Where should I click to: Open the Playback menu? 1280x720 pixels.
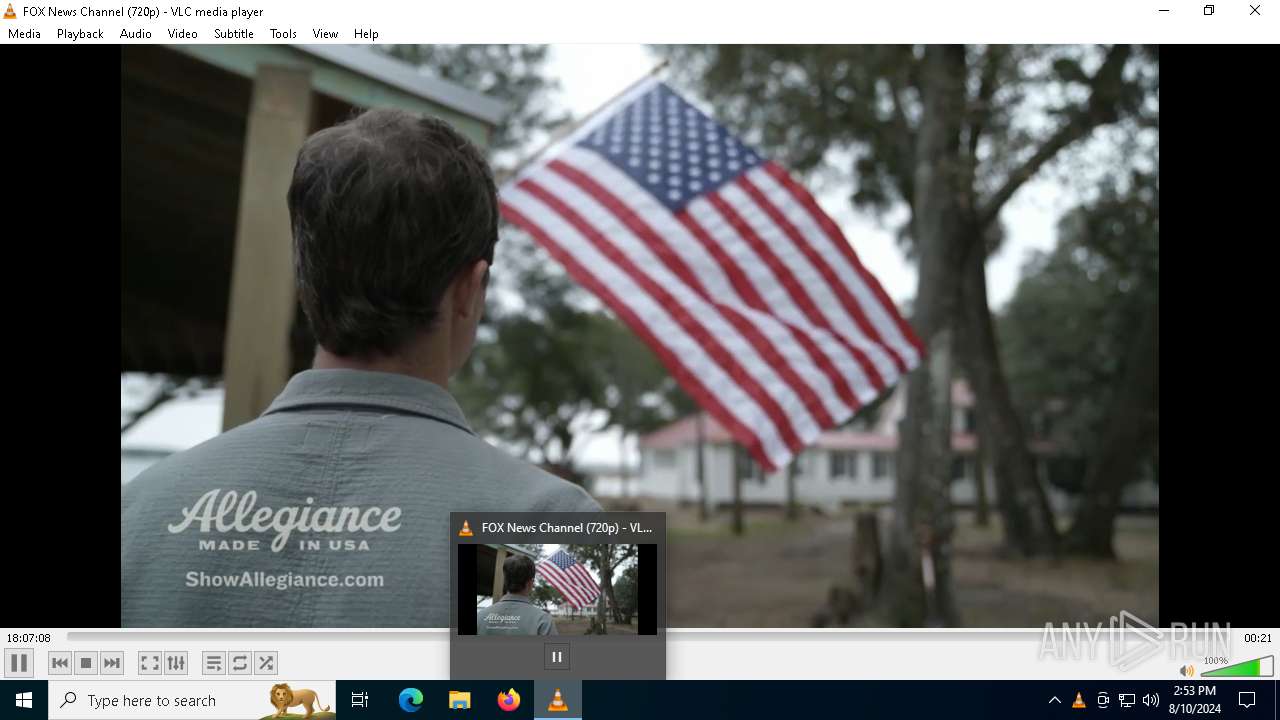[x=80, y=34]
